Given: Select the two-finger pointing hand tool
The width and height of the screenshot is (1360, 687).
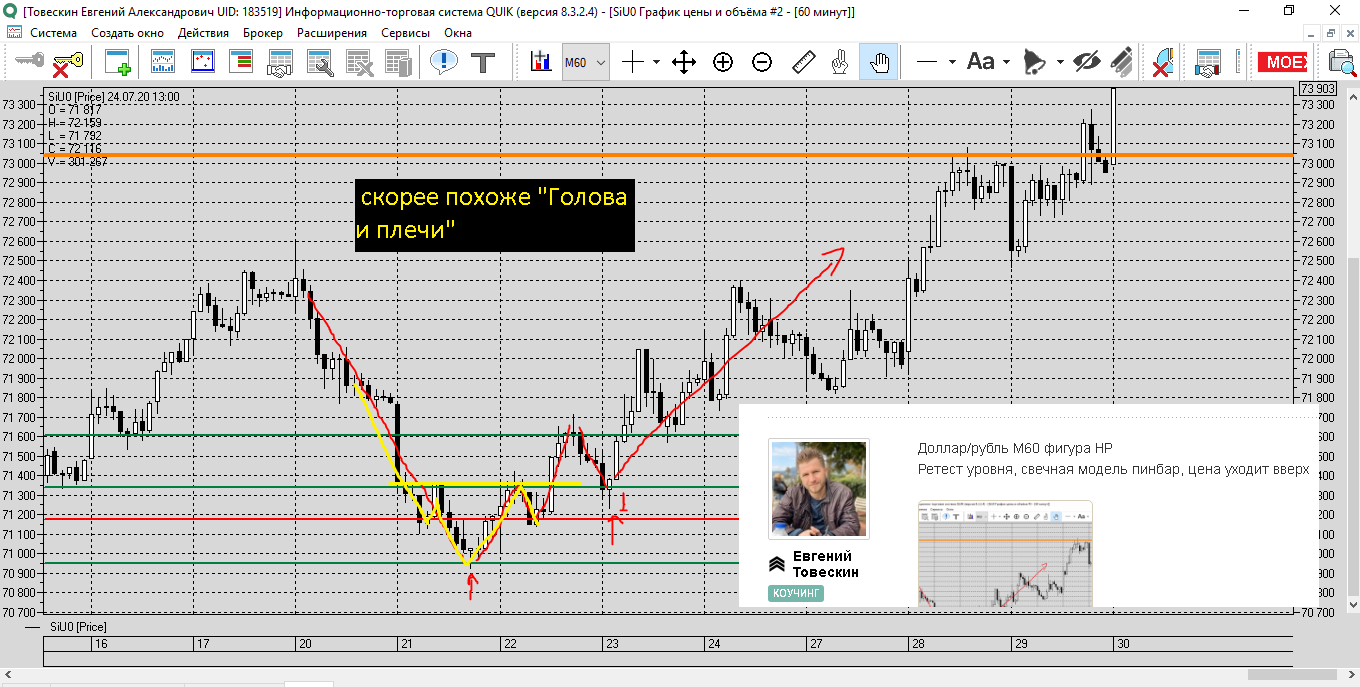Looking at the screenshot, I should coord(841,62).
